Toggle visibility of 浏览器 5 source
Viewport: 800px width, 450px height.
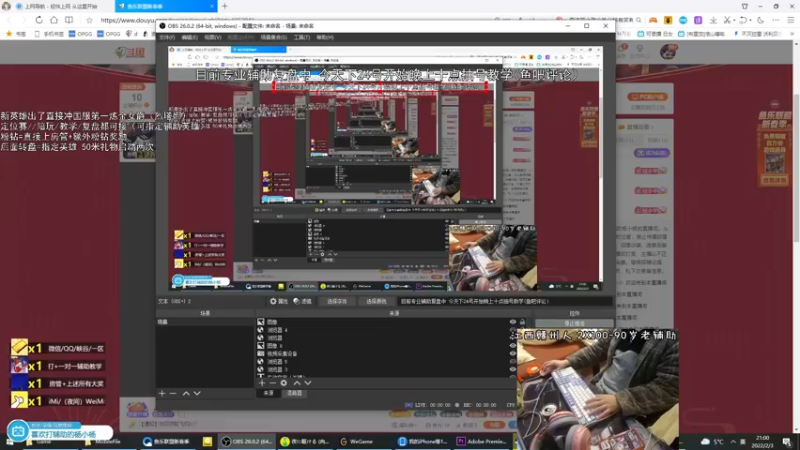coord(513,361)
